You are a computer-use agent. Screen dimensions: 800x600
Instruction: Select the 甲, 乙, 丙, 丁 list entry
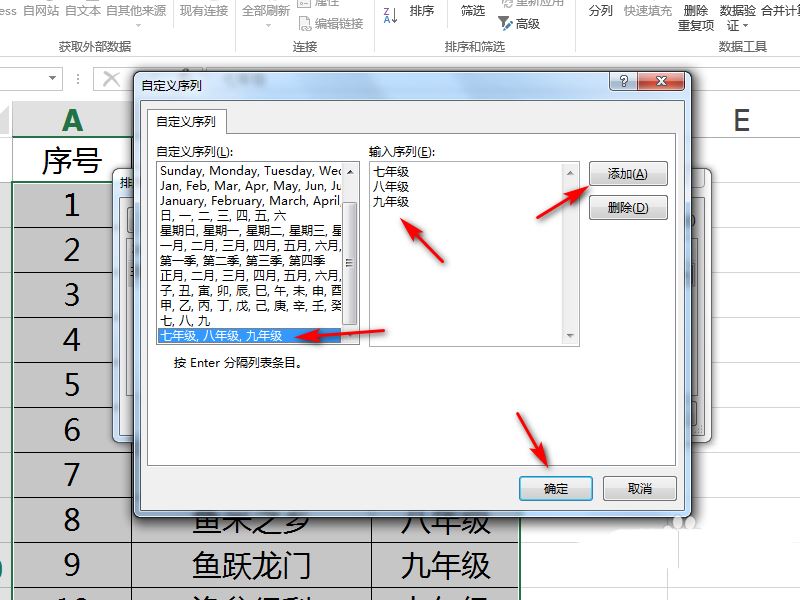pyautogui.click(x=250, y=306)
